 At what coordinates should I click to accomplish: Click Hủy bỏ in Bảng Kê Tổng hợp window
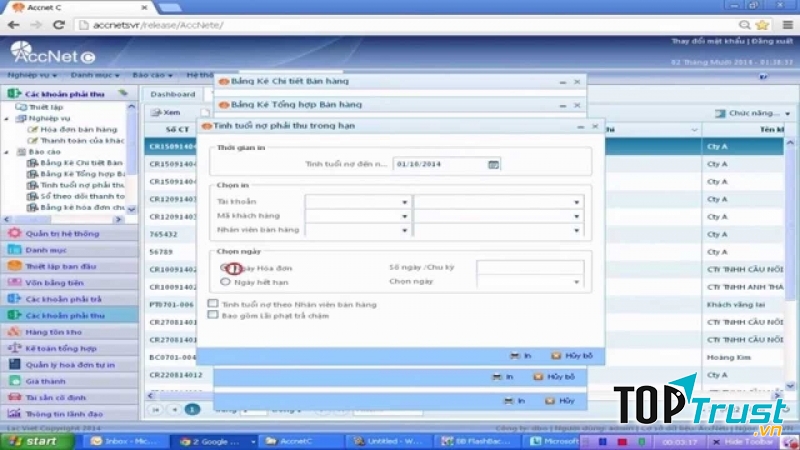coord(554,377)
